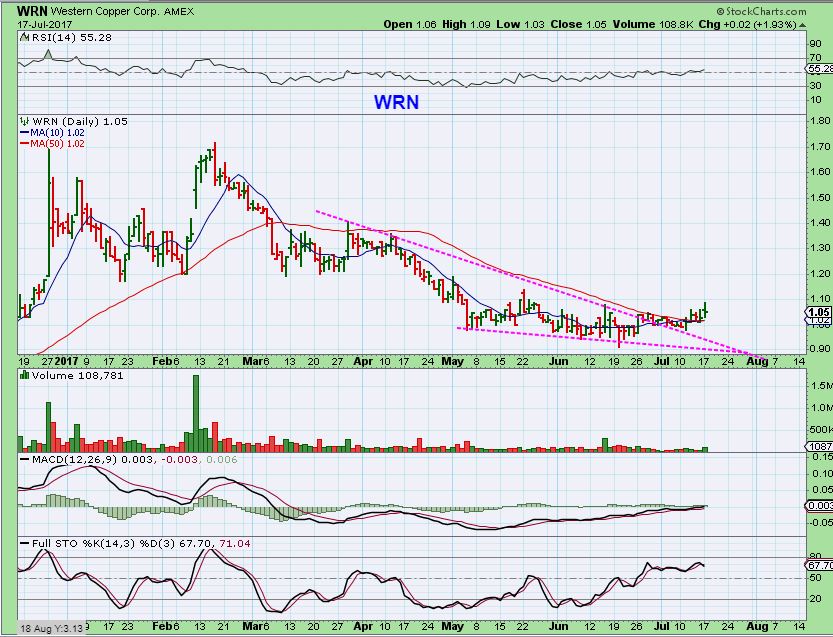This screenshot has height=637, width=833.
Task: Click the 0.90 price axis label
Action: [x=818, y=349]
